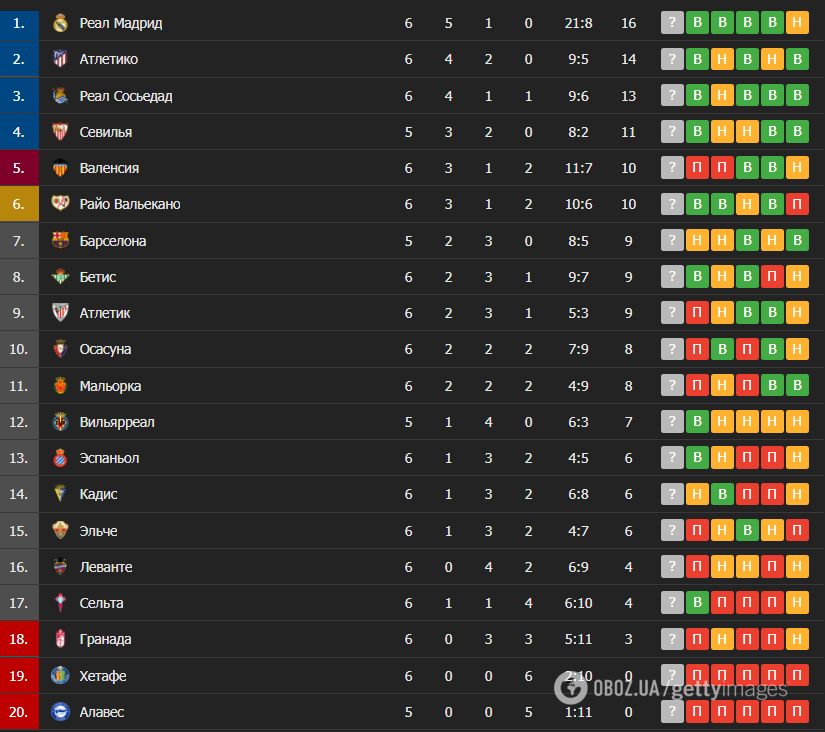
Task: Click the Barcelona club crest icon
Action: (61, 240)
